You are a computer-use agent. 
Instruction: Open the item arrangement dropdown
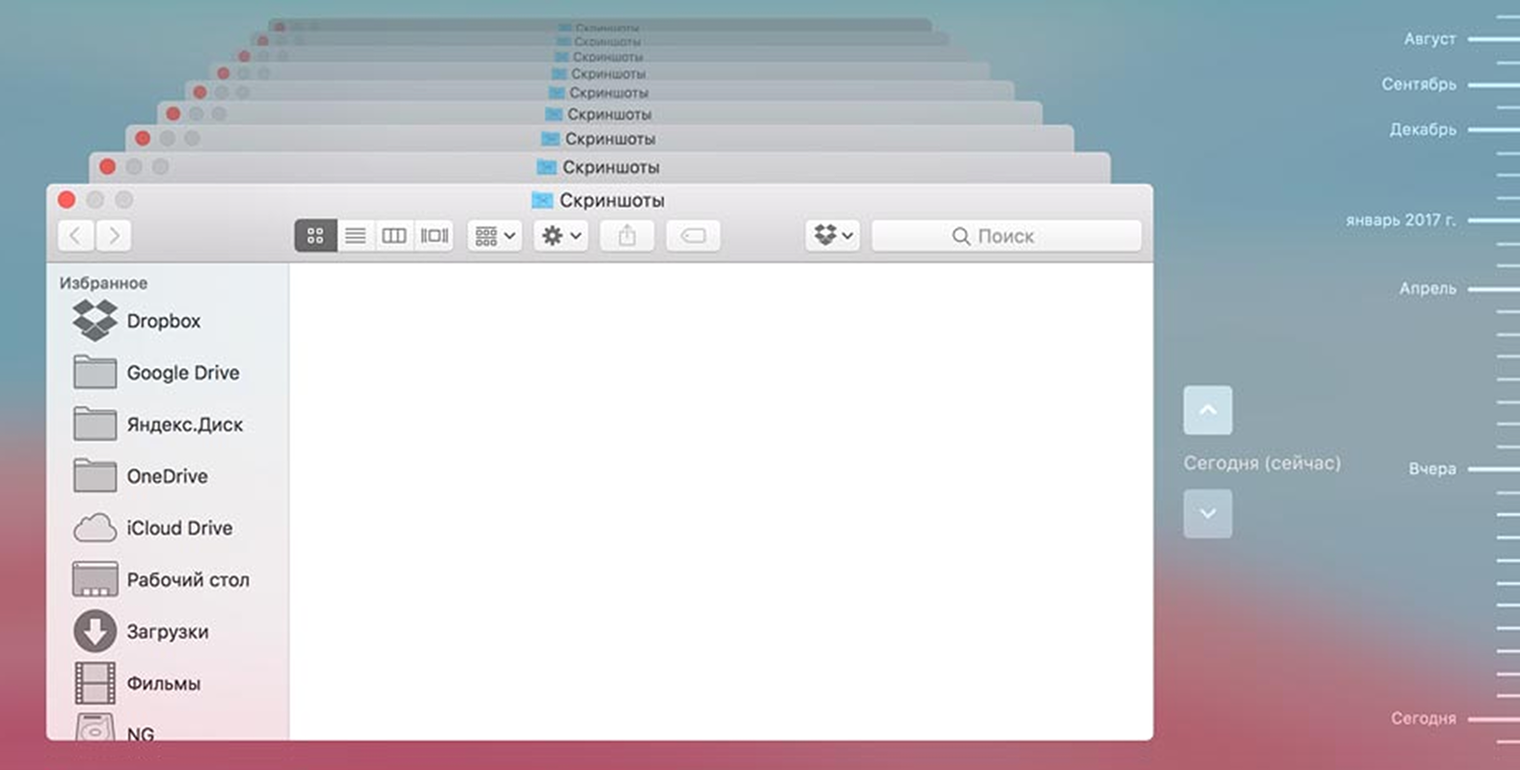pos(494,235)
